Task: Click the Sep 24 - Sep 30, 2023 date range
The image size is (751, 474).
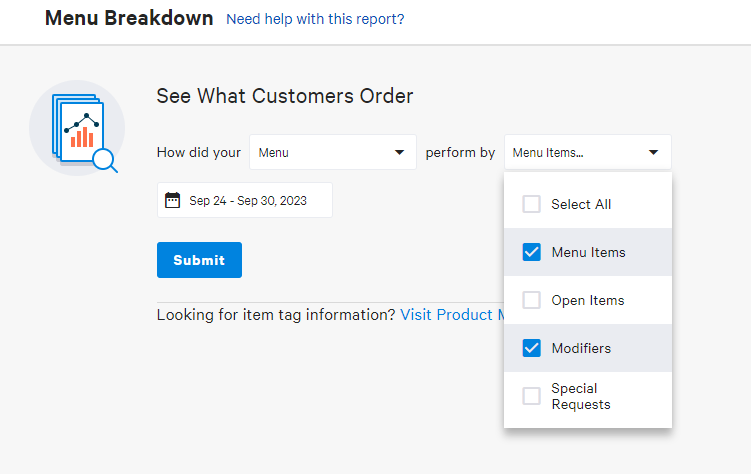Action: pos(248,200)
